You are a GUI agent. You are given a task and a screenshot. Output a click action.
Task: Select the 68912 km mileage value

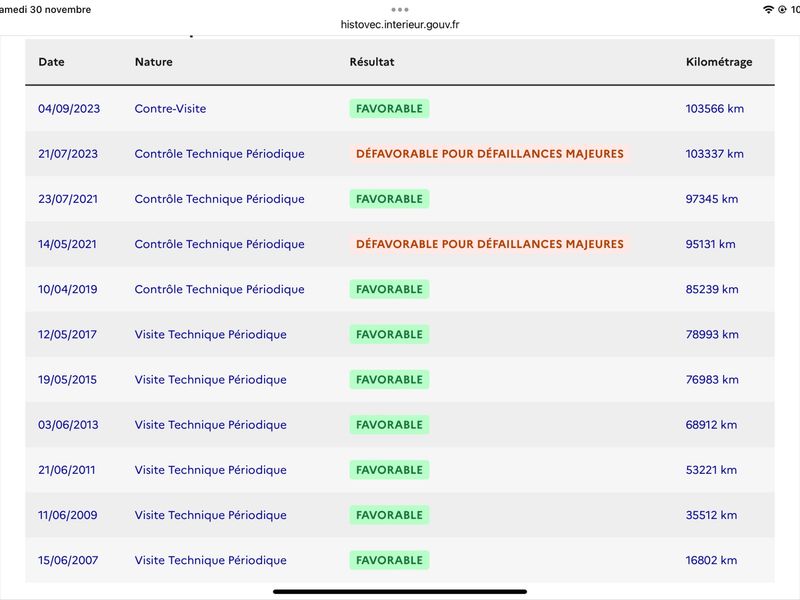click(711, 424)
